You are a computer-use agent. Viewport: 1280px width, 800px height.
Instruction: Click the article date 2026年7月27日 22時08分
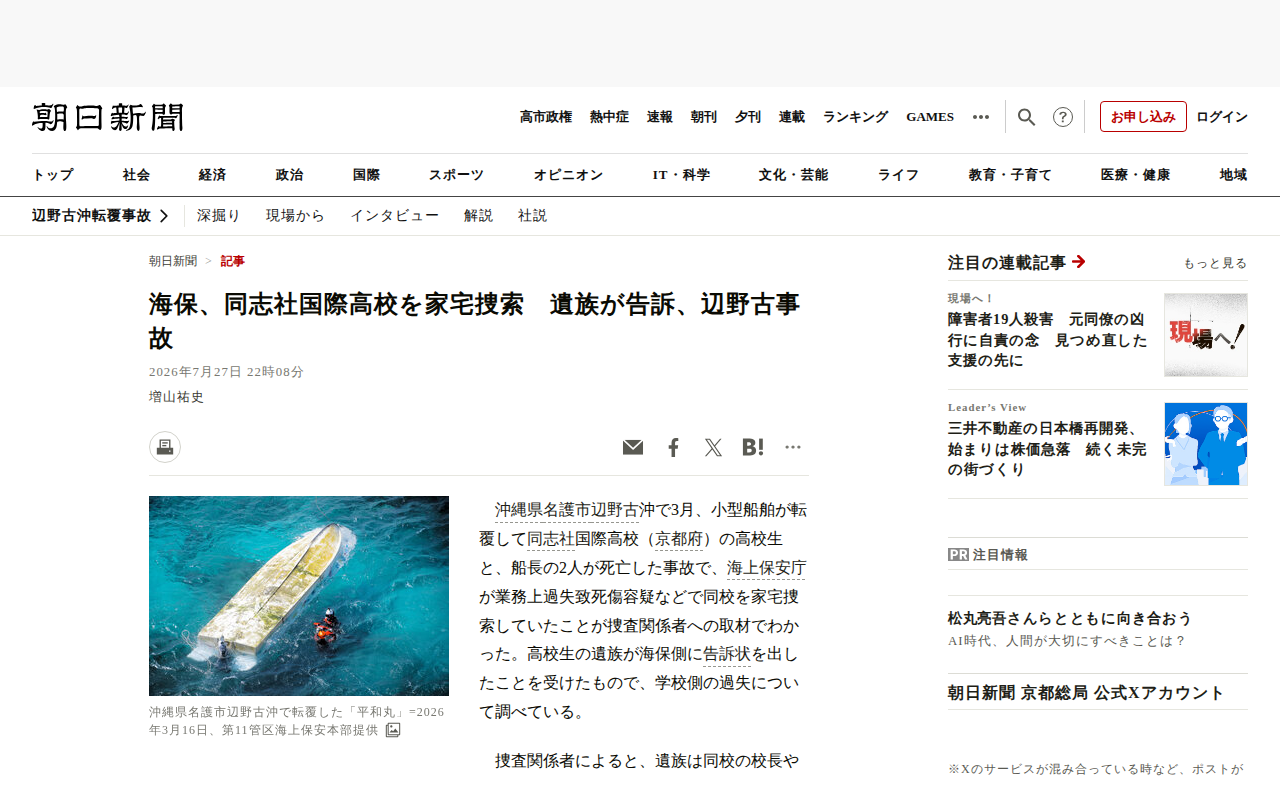click(x=226, y=372)
